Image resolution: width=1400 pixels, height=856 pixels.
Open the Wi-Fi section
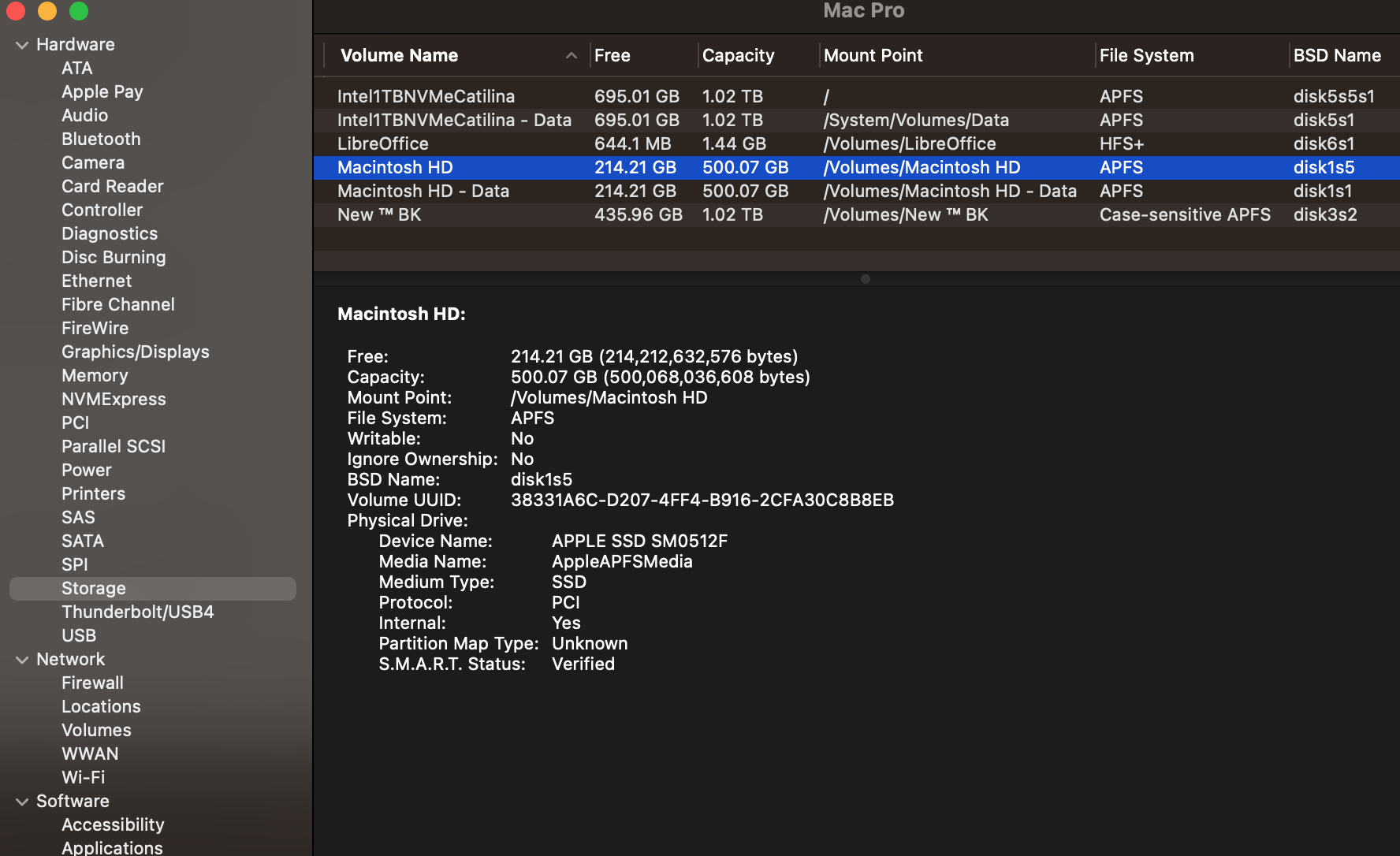click(83, 778)
